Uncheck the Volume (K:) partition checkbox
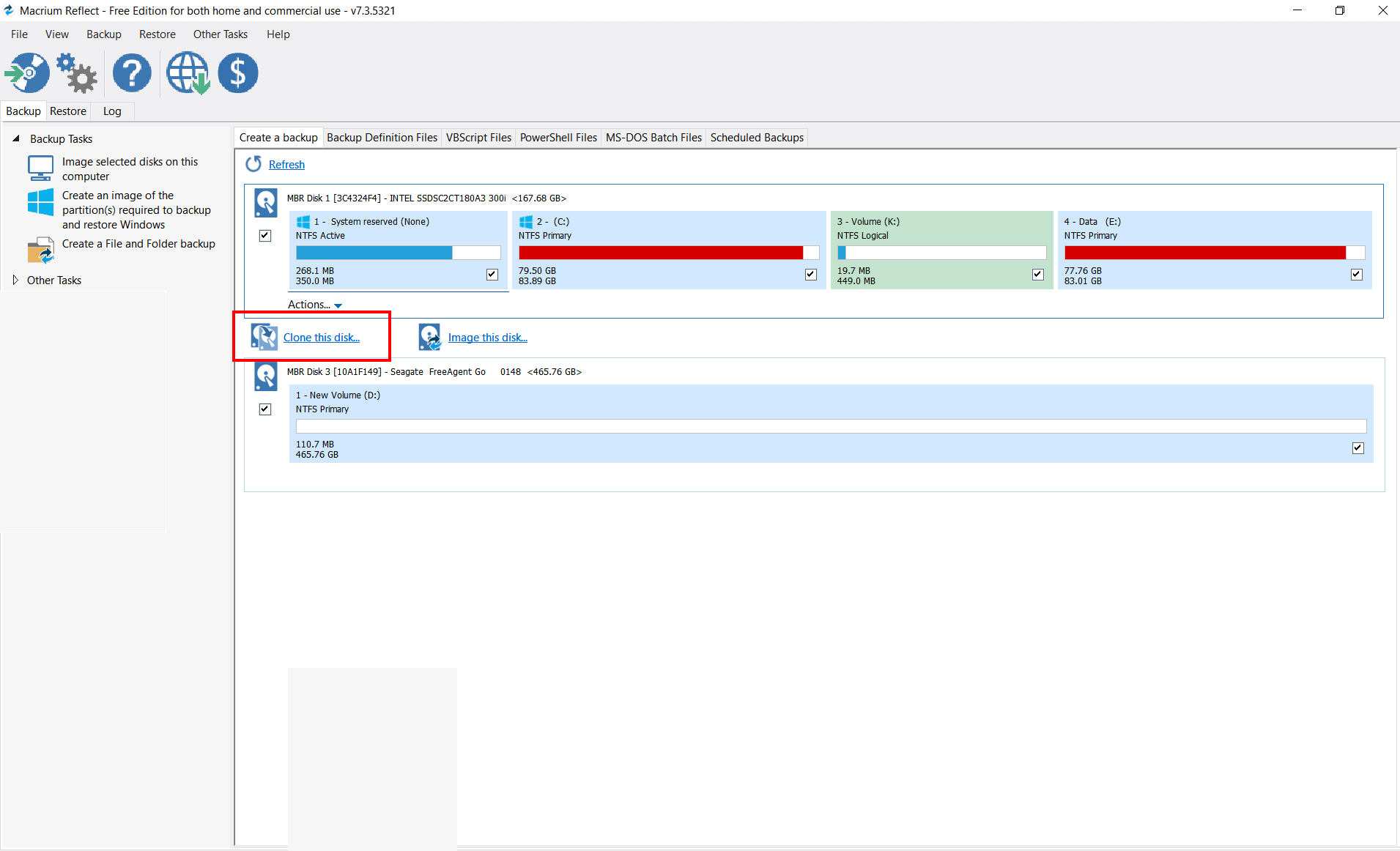 [x=1038, y=275]
